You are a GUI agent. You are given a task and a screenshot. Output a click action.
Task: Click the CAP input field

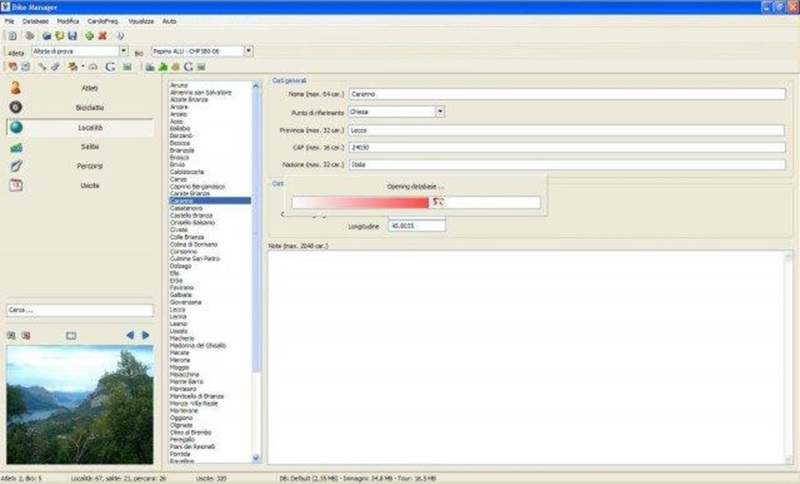pyautogui.click(x=567, y=147)
